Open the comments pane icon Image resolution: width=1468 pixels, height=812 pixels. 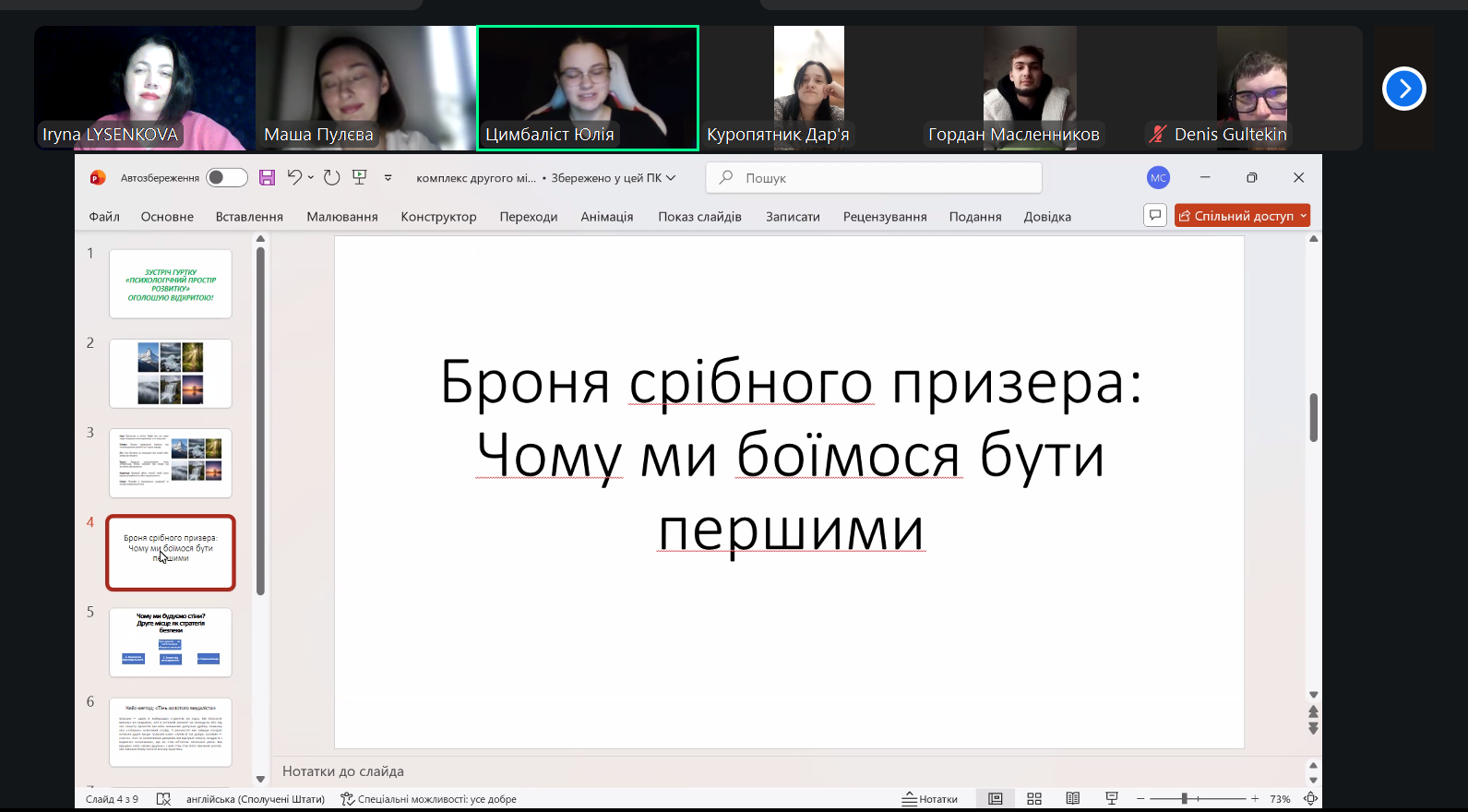point(1154,215)
